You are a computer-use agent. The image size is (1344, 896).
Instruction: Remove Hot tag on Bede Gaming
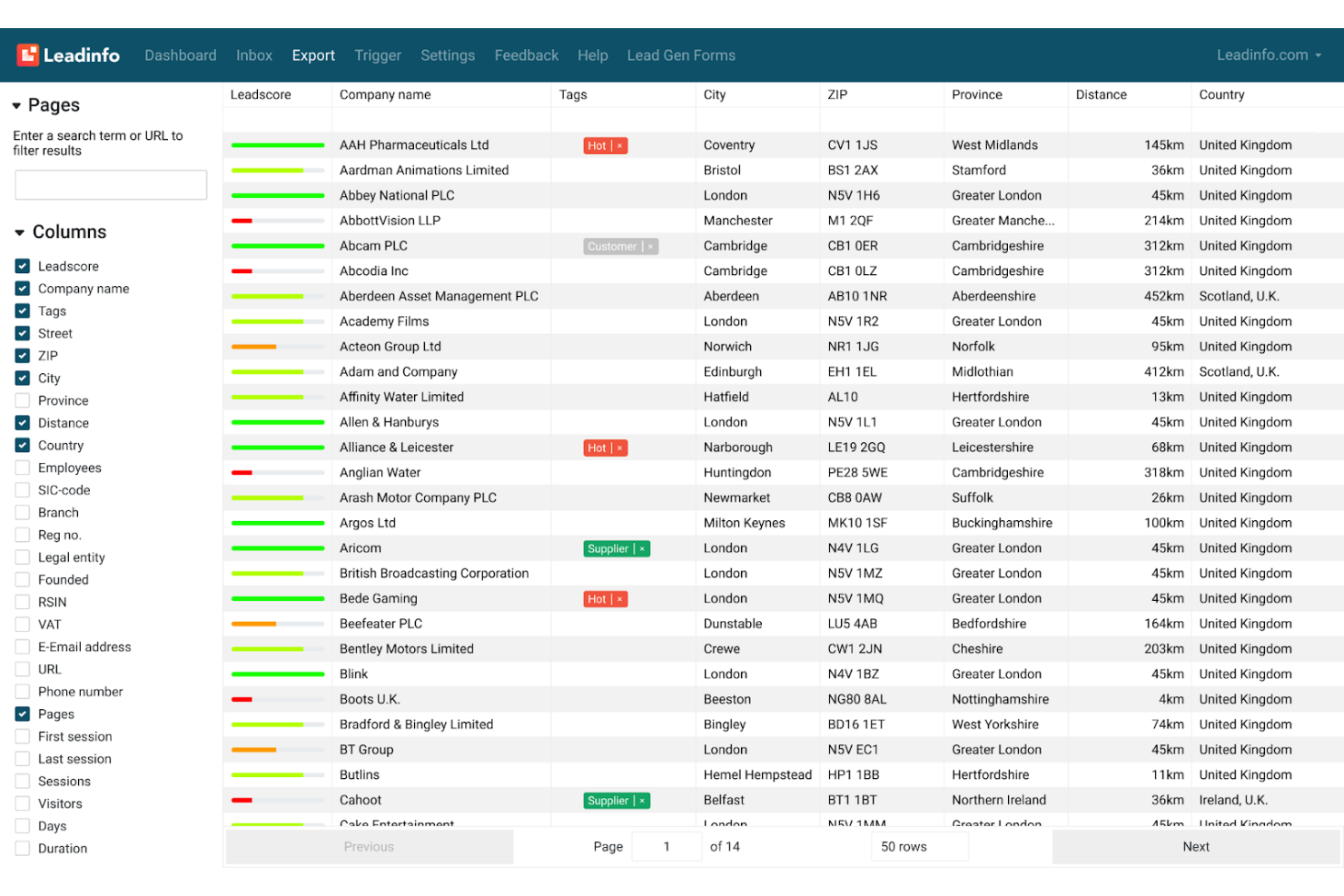(620, 599)
